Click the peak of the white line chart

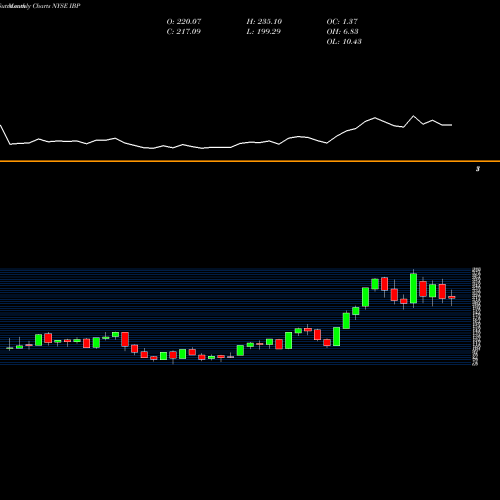click(414, 116)
